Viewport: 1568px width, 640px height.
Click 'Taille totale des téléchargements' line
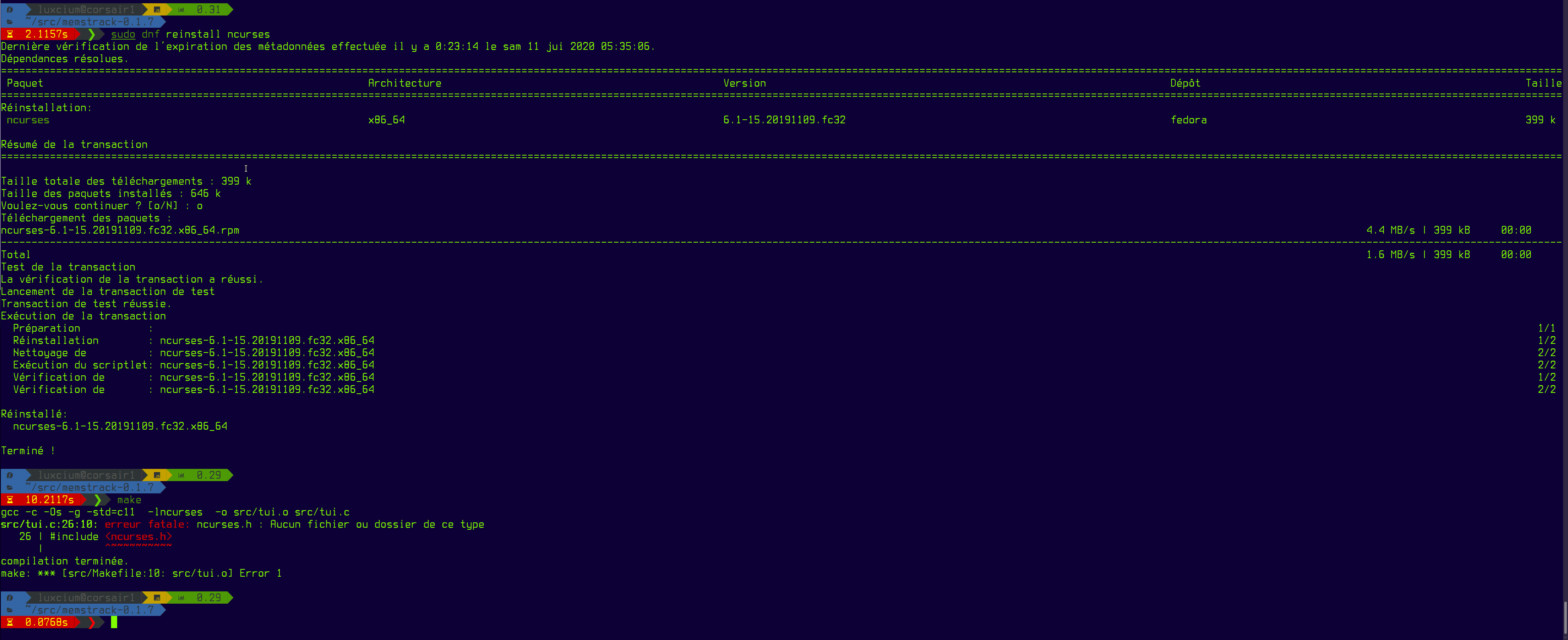point(126,181)
